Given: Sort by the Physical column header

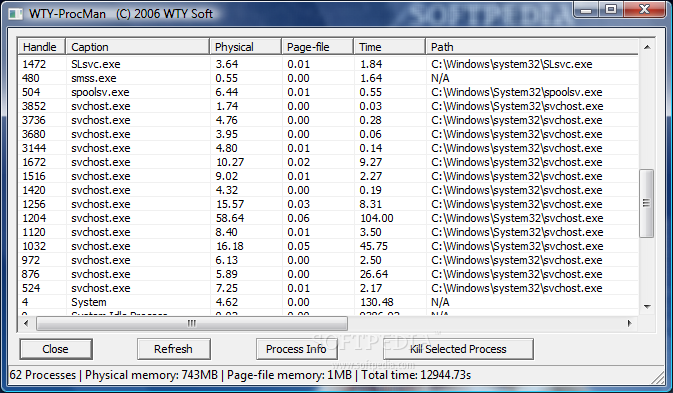Looking at the screenshot, I should [x=246, y=47].
